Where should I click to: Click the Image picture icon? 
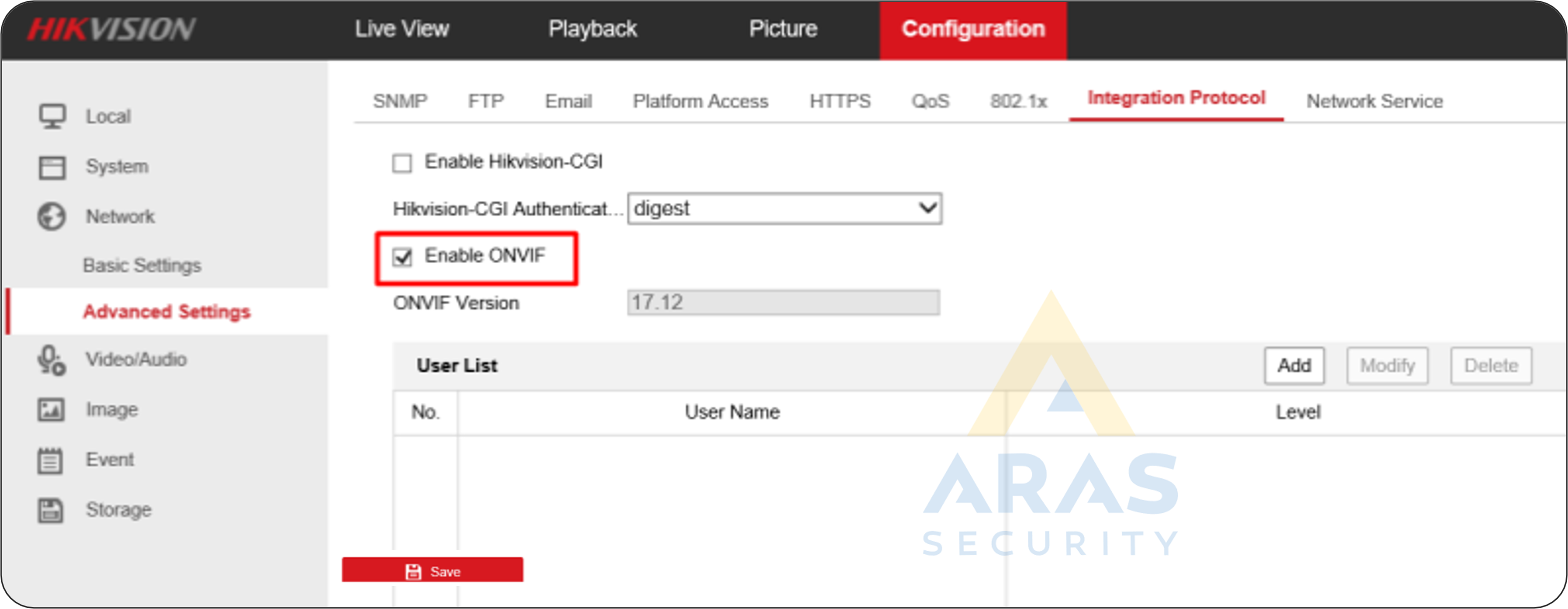tap(51, 410)
